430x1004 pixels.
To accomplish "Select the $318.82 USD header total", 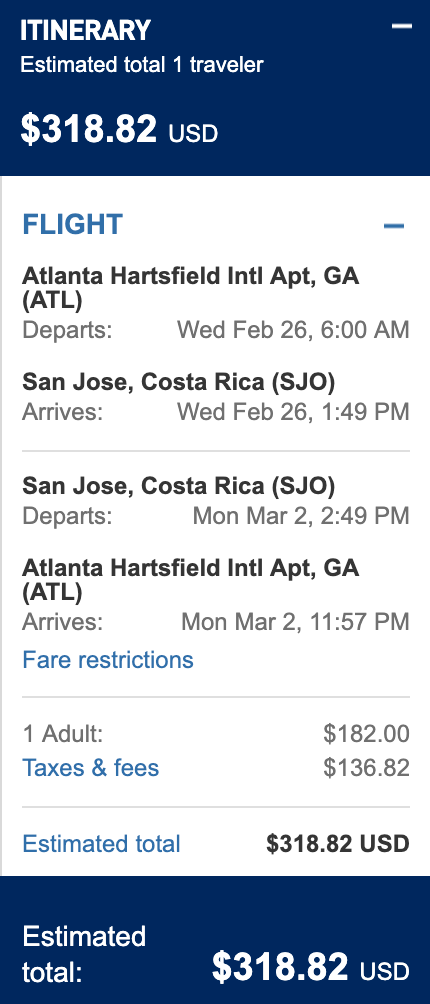I will (x=119, y=129).
